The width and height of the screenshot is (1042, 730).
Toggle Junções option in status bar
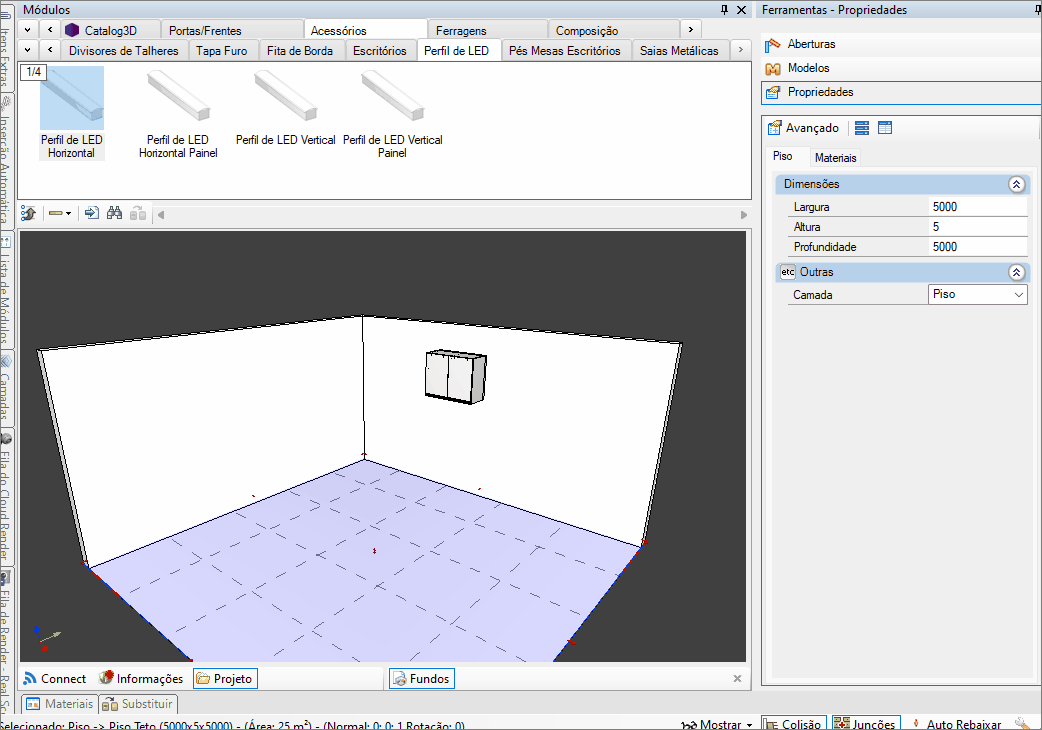pos(865,724)
